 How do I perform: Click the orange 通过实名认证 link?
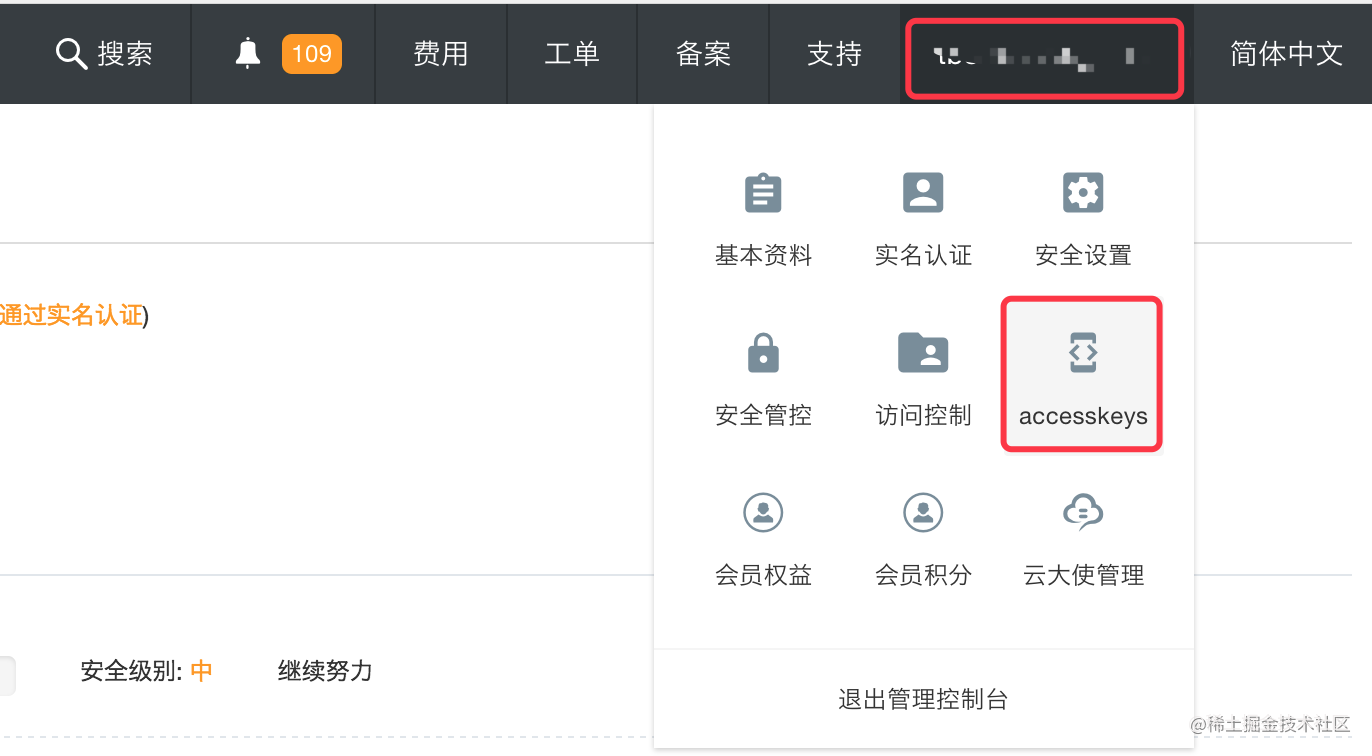point(71,316)
